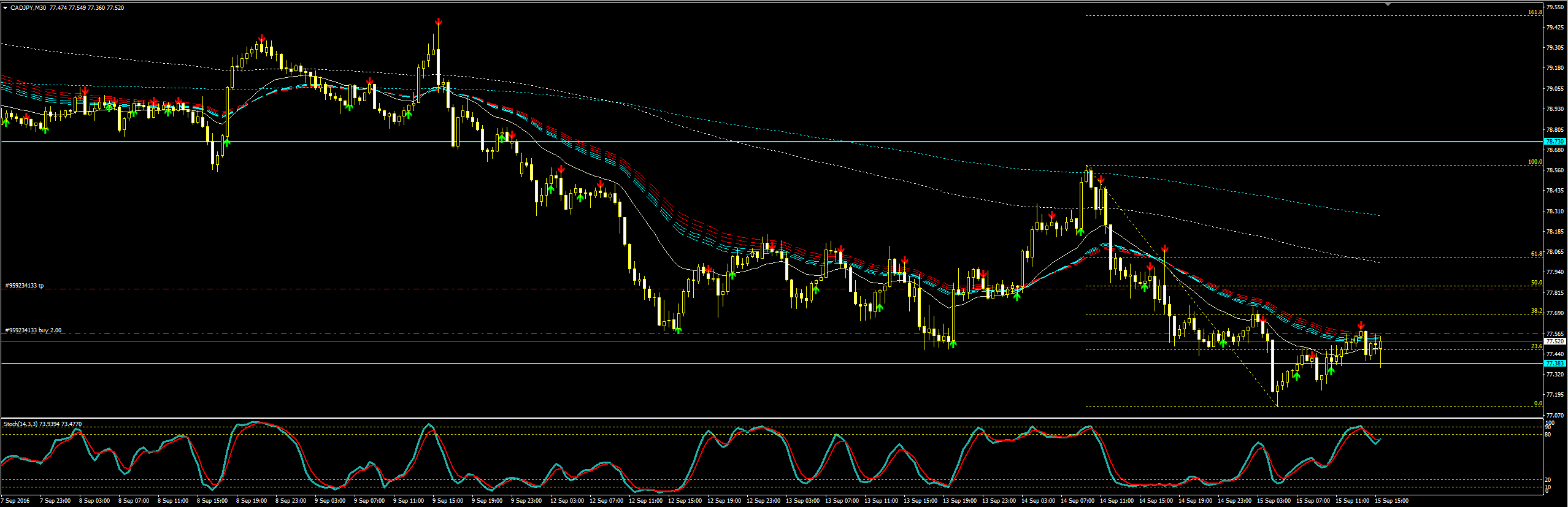
Task: Click the 15 Sep 11:00 time axis label
Action: tap(1352, 501)
